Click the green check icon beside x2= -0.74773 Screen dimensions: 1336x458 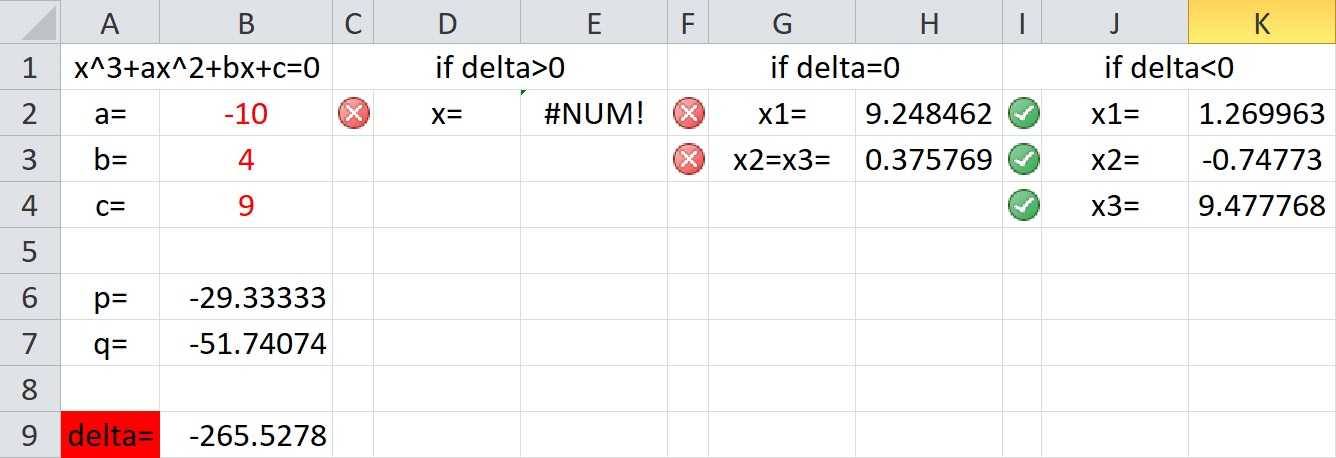click(1024, 159)
